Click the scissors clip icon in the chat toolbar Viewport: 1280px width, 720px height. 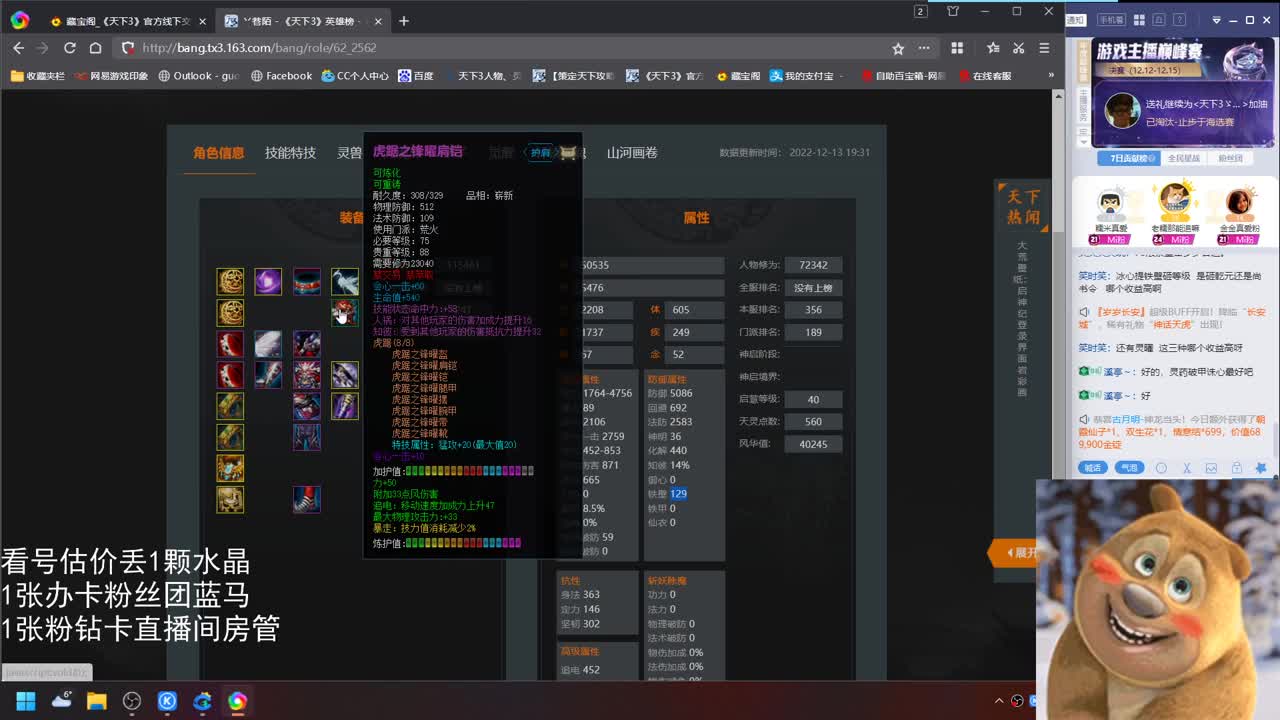pos(1188,467)
